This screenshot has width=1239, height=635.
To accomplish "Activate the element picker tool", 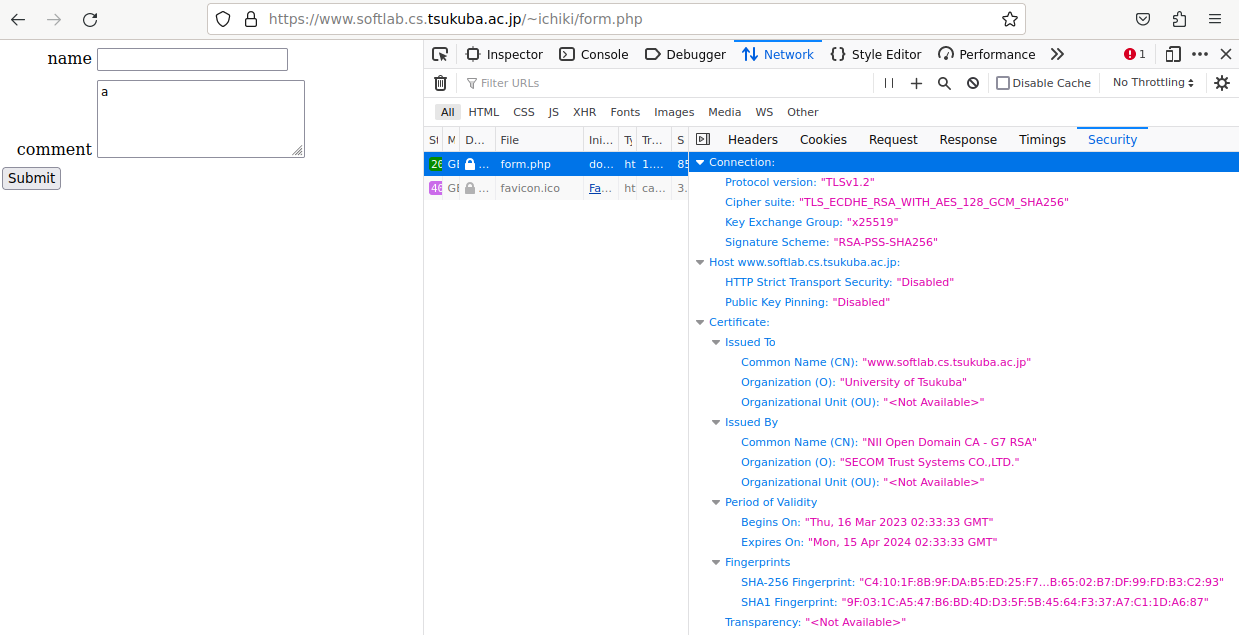I will 440,54.
